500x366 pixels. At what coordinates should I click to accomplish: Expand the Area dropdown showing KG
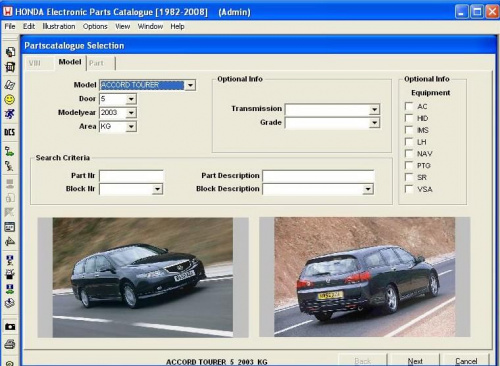coord(131,126)
